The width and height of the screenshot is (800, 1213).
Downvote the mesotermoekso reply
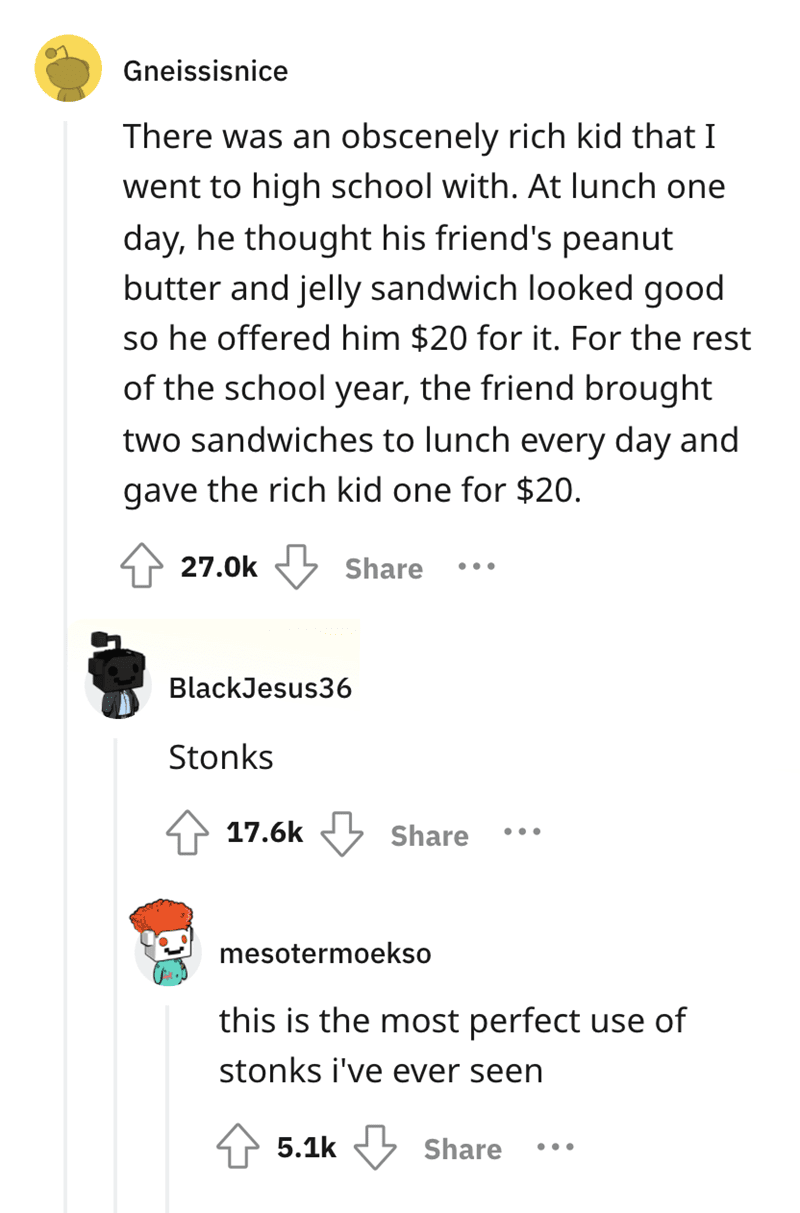374,1148
